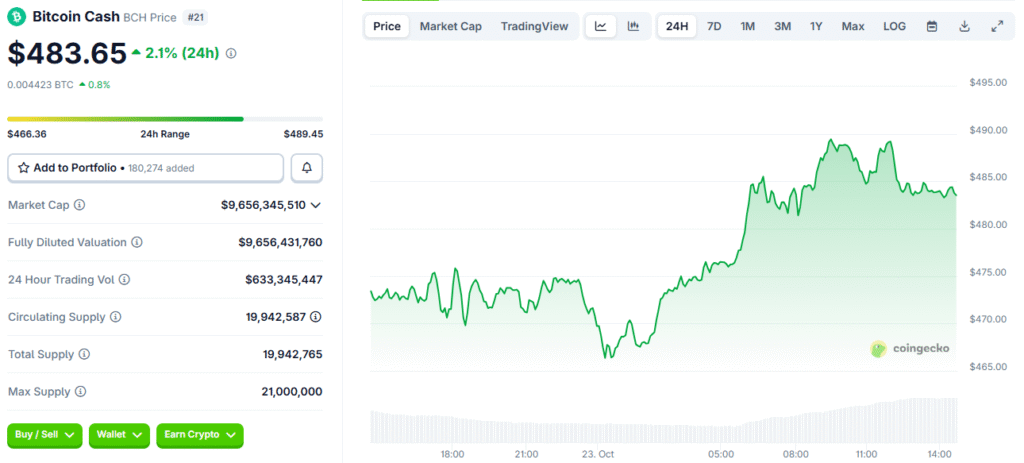
Task: Click the price alert bell icon
Action: (x=306, y=168)
